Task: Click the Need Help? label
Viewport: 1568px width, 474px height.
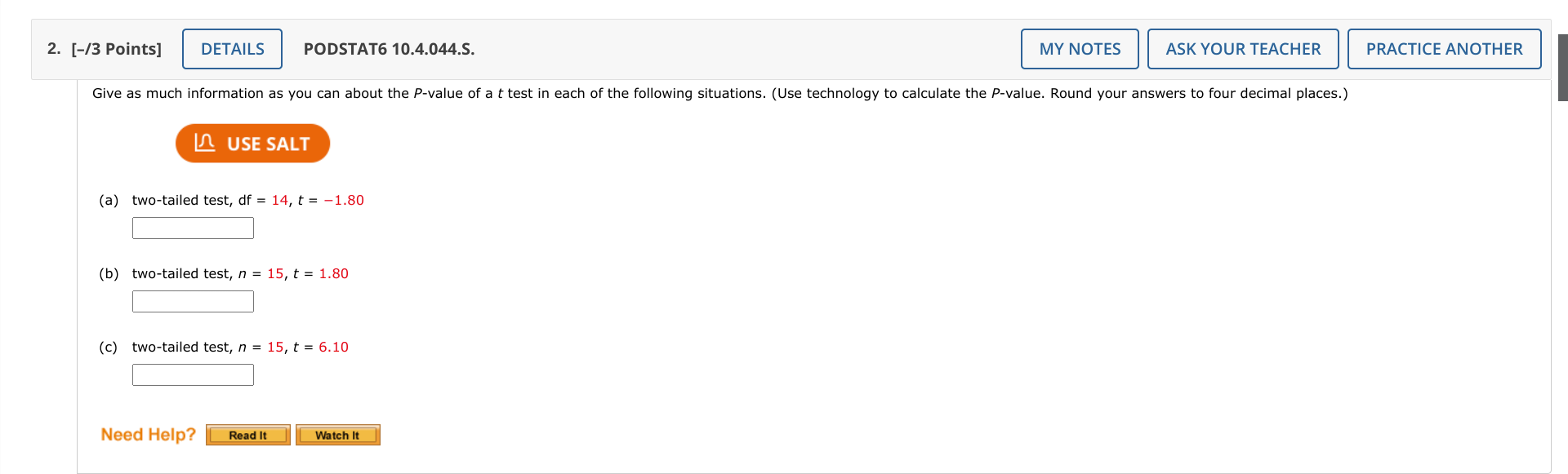Action: [x=147, y=434]
